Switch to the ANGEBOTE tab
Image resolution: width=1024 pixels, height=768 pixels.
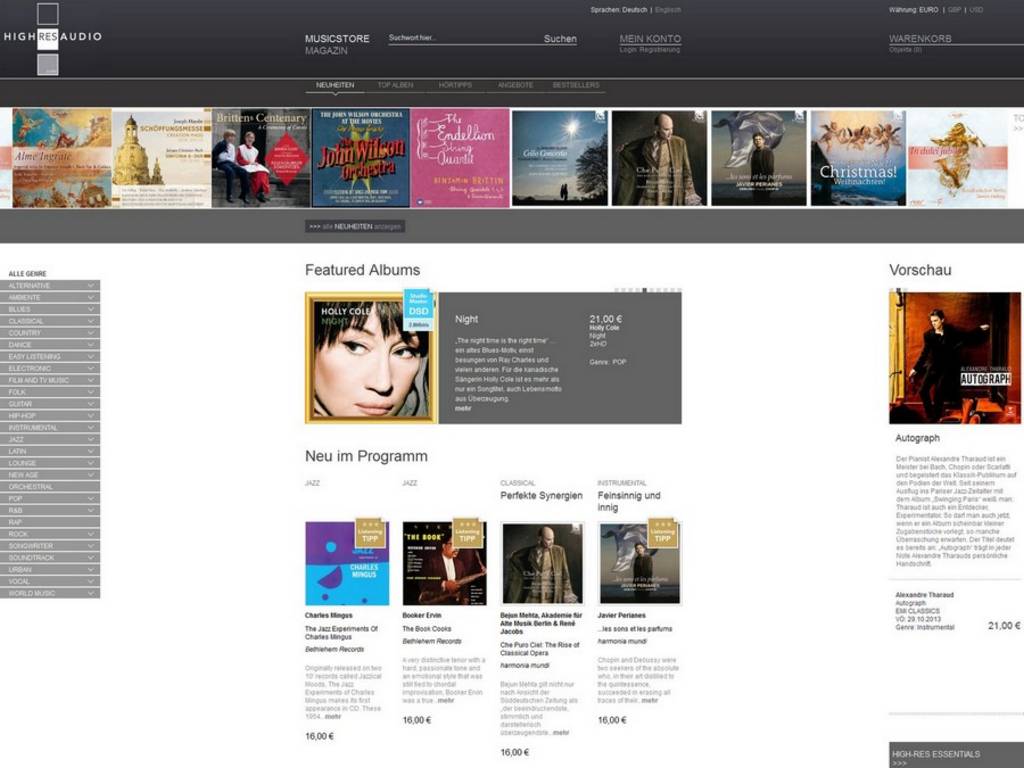coord(515,85)
